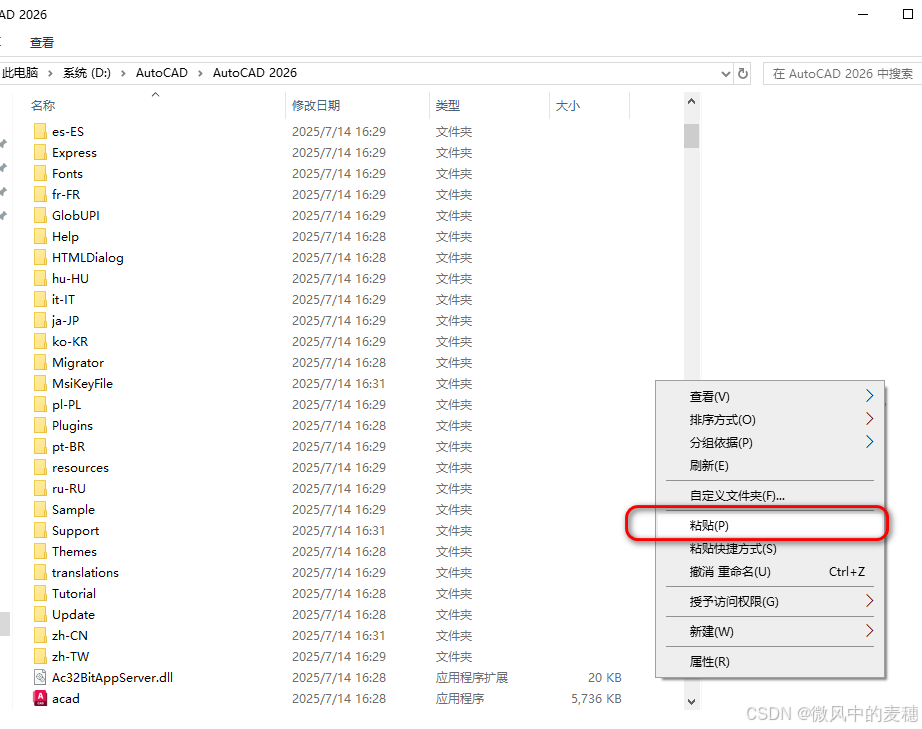Choose 刷新(E) in the context menu
Viewport: 922px width, 729px height.
click(x=770, y=466)
